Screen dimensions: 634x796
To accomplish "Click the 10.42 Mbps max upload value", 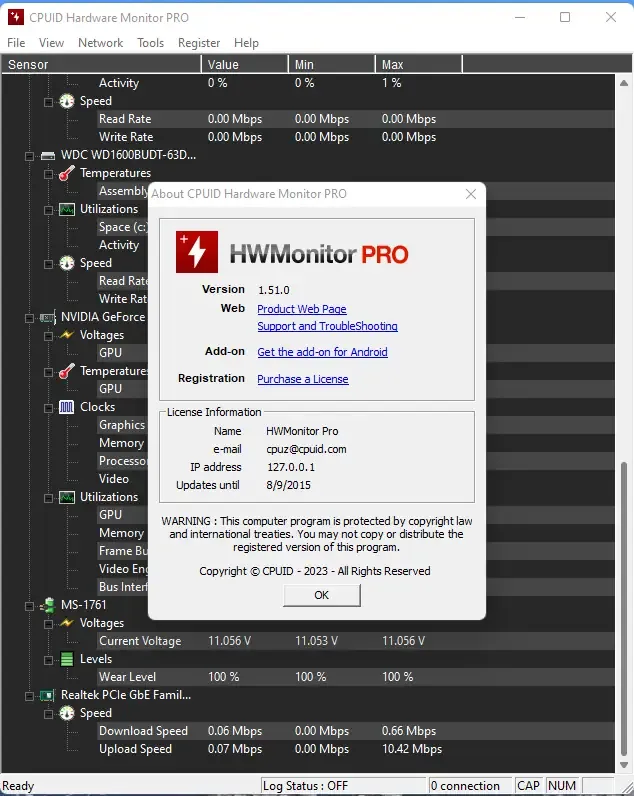I will click(x=412, y=749).
